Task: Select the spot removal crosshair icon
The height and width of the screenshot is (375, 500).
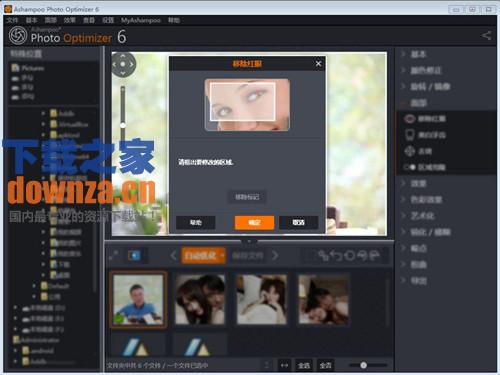Action: (409, 151)
